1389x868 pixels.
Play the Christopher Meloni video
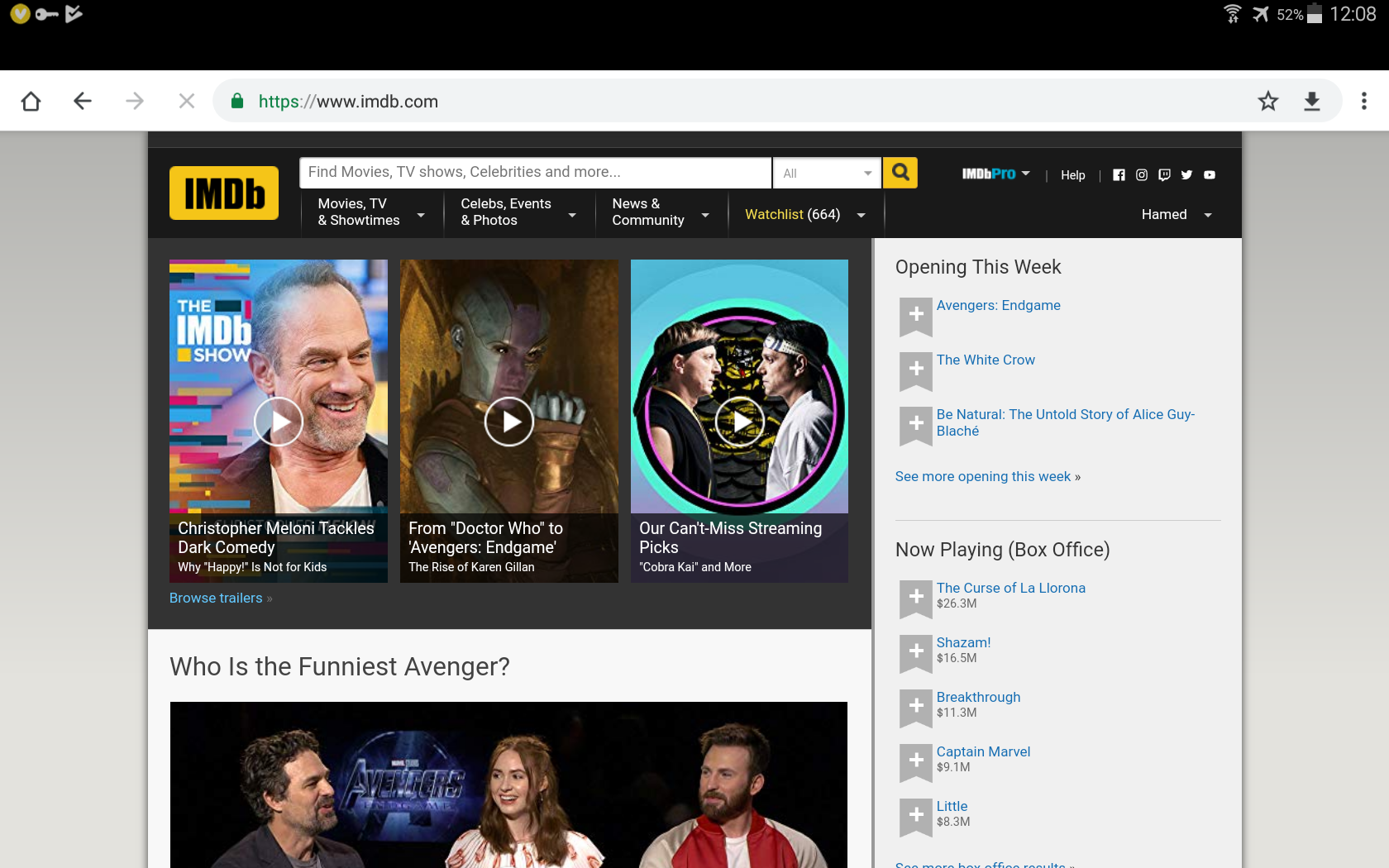tap(279, 422)
